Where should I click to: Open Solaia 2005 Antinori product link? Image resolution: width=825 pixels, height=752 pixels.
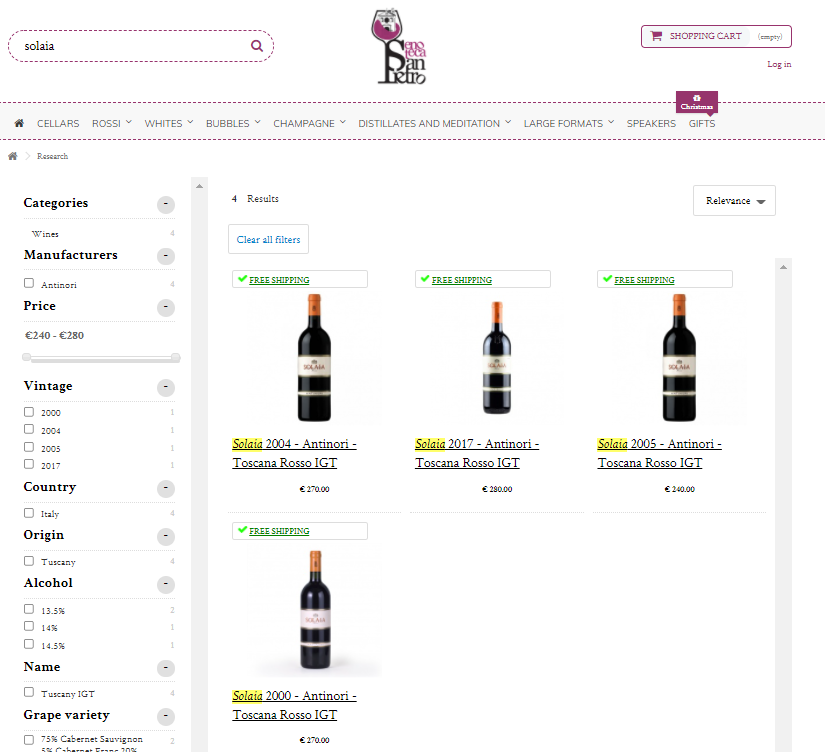659,453
